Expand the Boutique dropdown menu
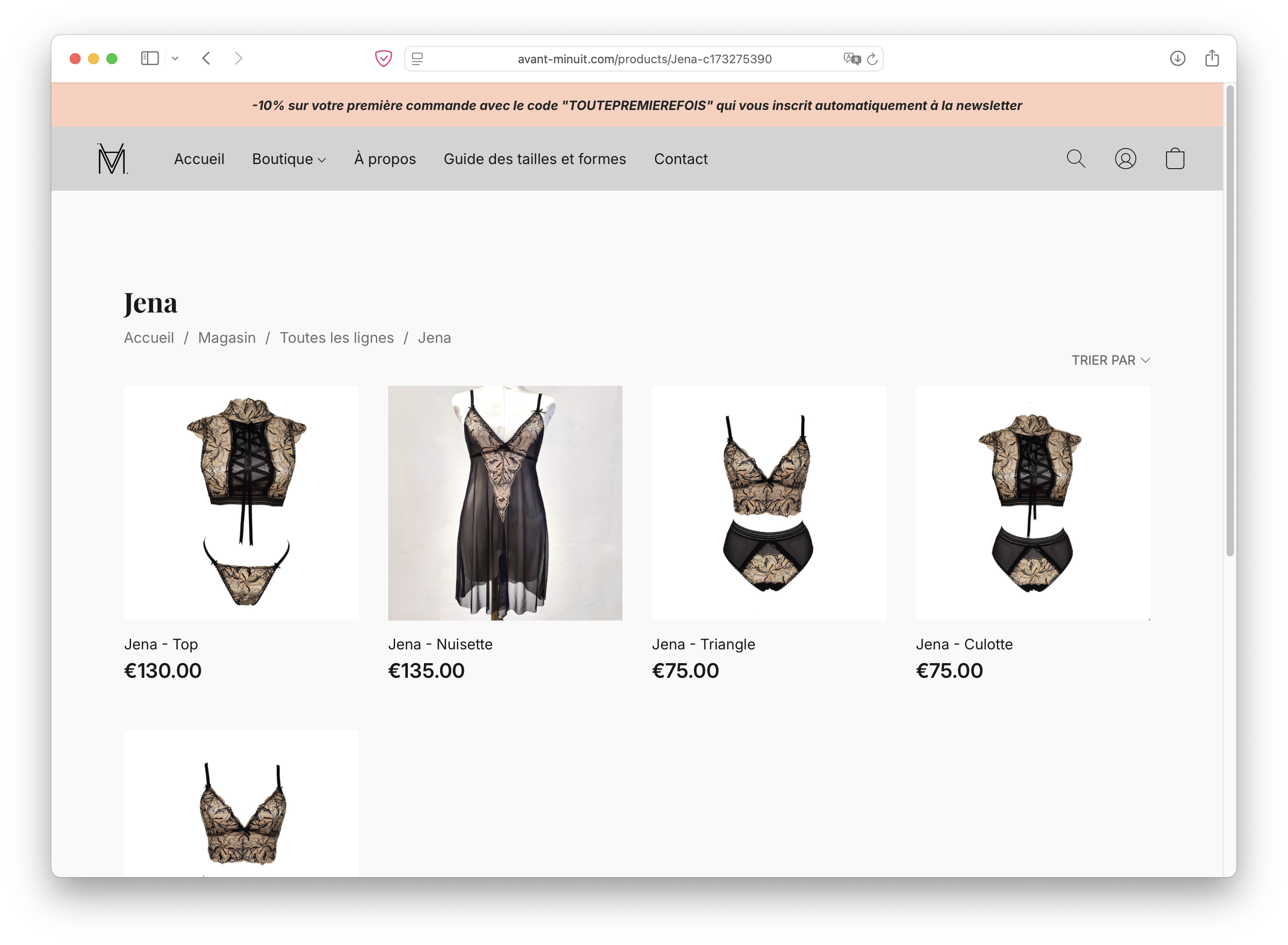1288x945 pixels. pyautogui.click(x=289, y=159)
